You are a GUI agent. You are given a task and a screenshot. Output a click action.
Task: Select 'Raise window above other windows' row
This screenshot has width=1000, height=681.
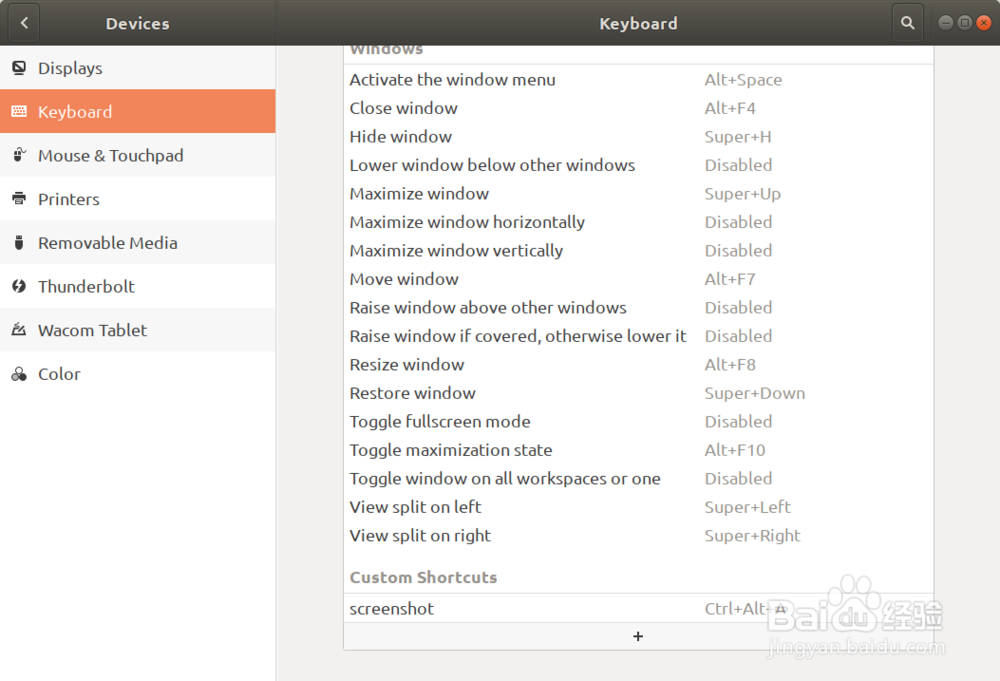638,307
